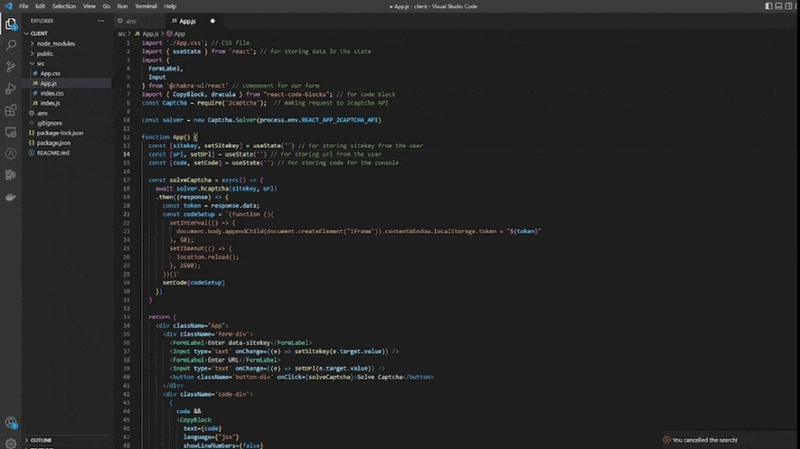Open Remote Explorer in activity bar
This screenshot has width=800, height=449.
[x=10, y=133]
